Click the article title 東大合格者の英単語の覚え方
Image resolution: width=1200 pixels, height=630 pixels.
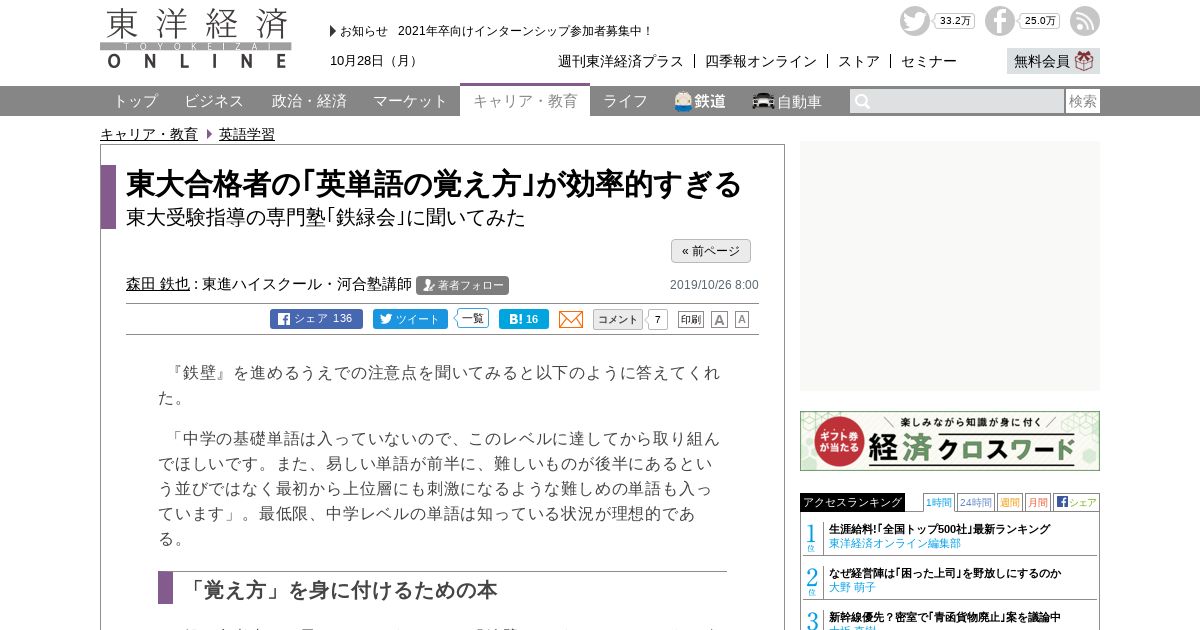tap(435, 184)
